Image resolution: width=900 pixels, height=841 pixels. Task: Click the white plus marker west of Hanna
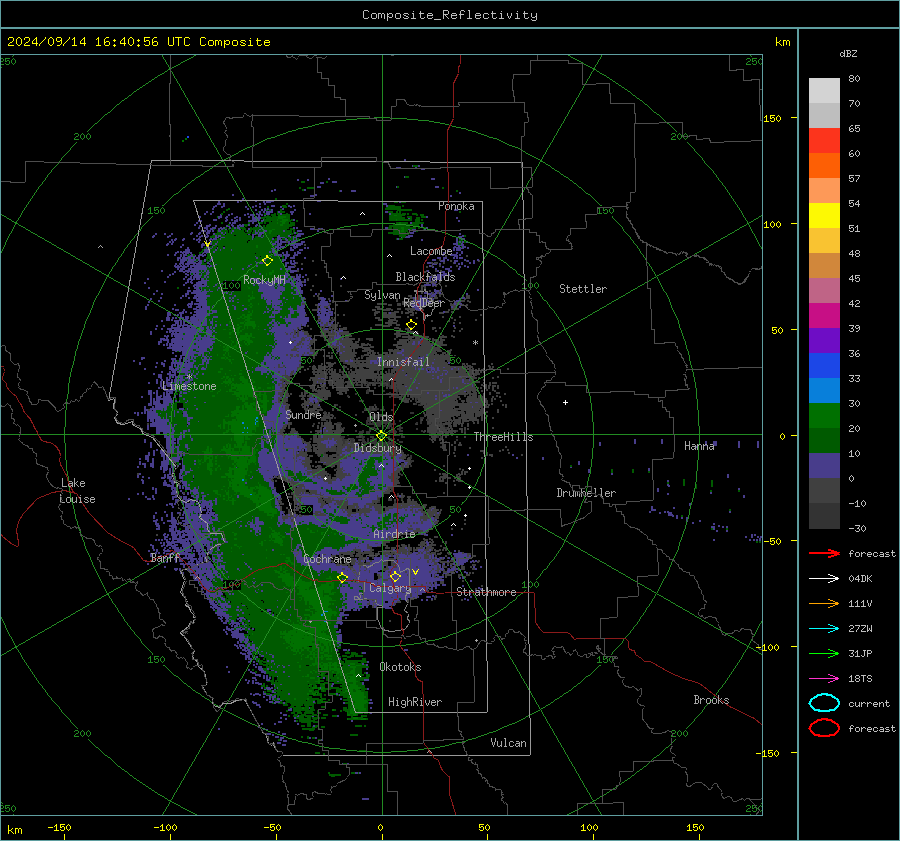[x=565, y=402]
